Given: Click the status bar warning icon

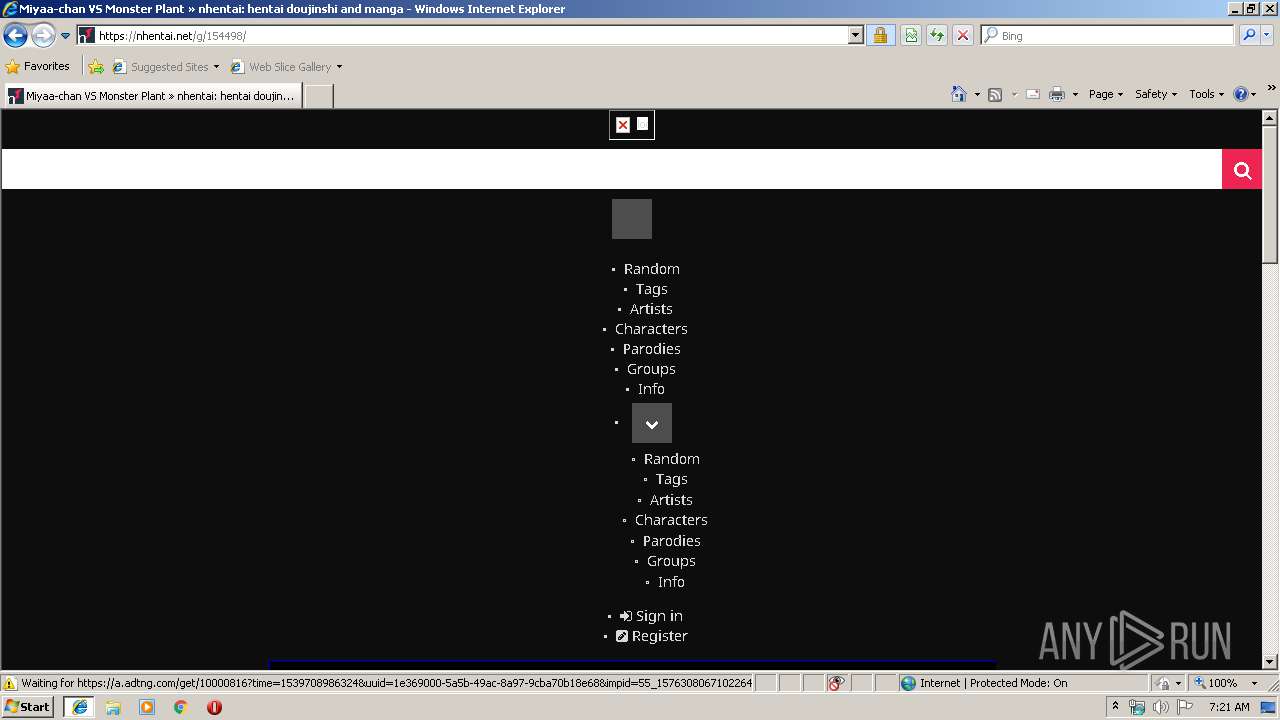Looking at the screenshot, I should [10, 683].
